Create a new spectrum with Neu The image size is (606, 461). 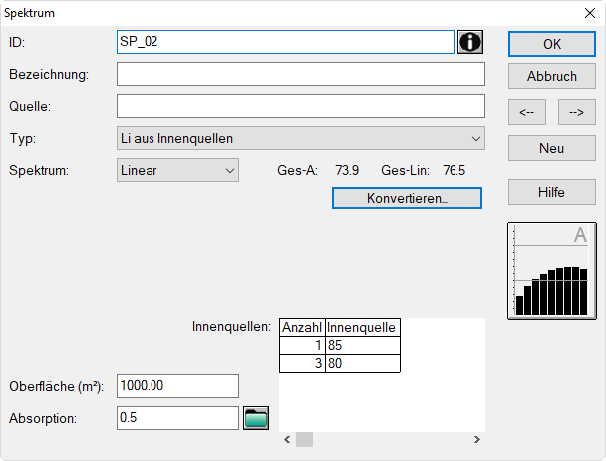click(552, 148)
